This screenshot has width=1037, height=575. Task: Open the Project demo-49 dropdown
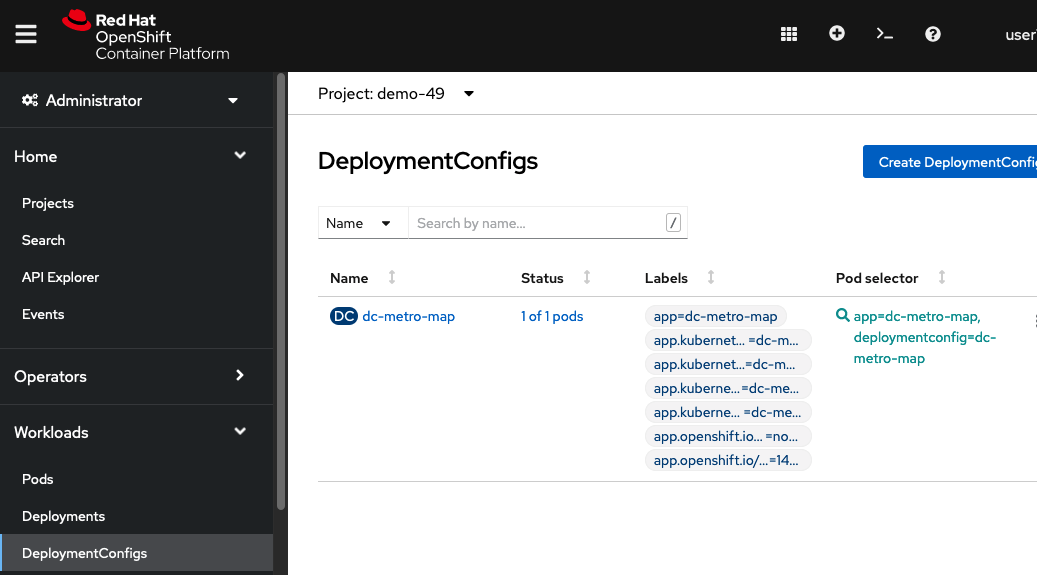pyautogui.click(x=395, y=93)
